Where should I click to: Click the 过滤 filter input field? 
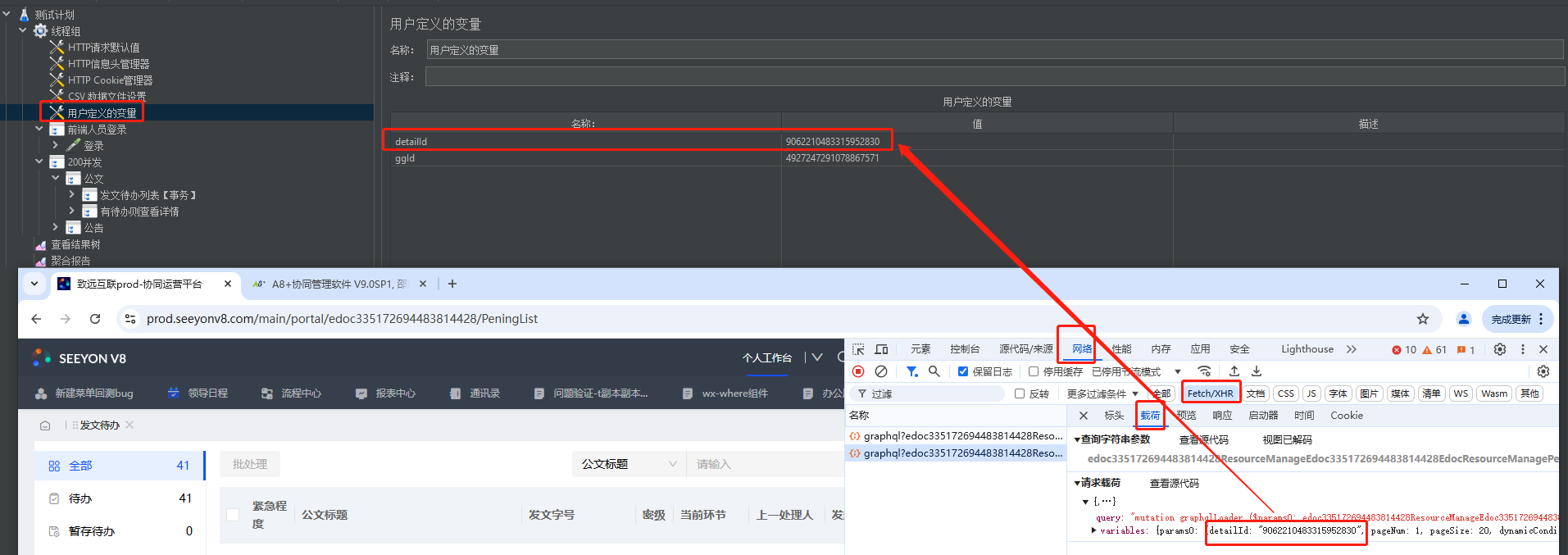934,394
